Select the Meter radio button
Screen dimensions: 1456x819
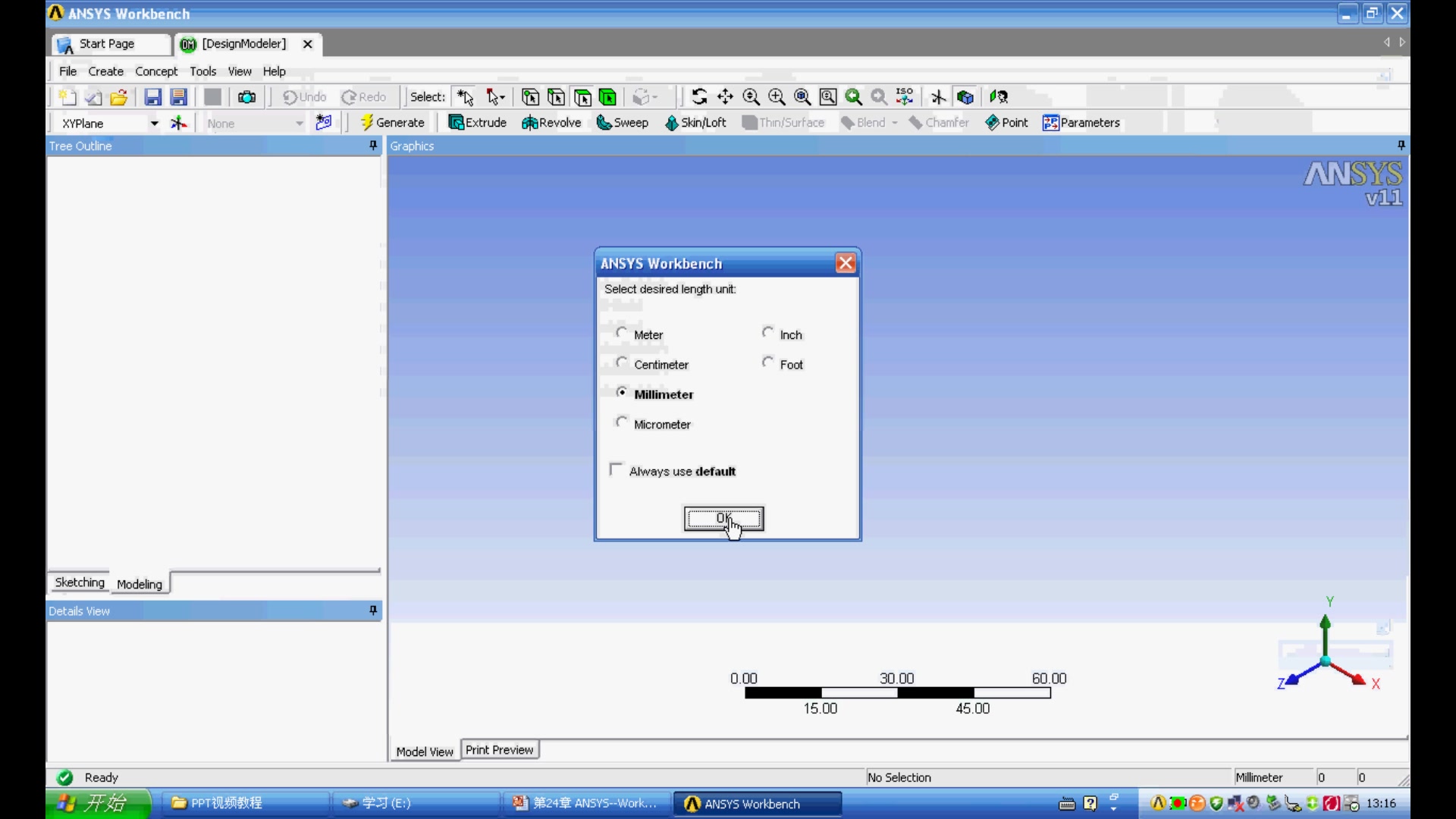pyautogui.click(x=622, y=333)
